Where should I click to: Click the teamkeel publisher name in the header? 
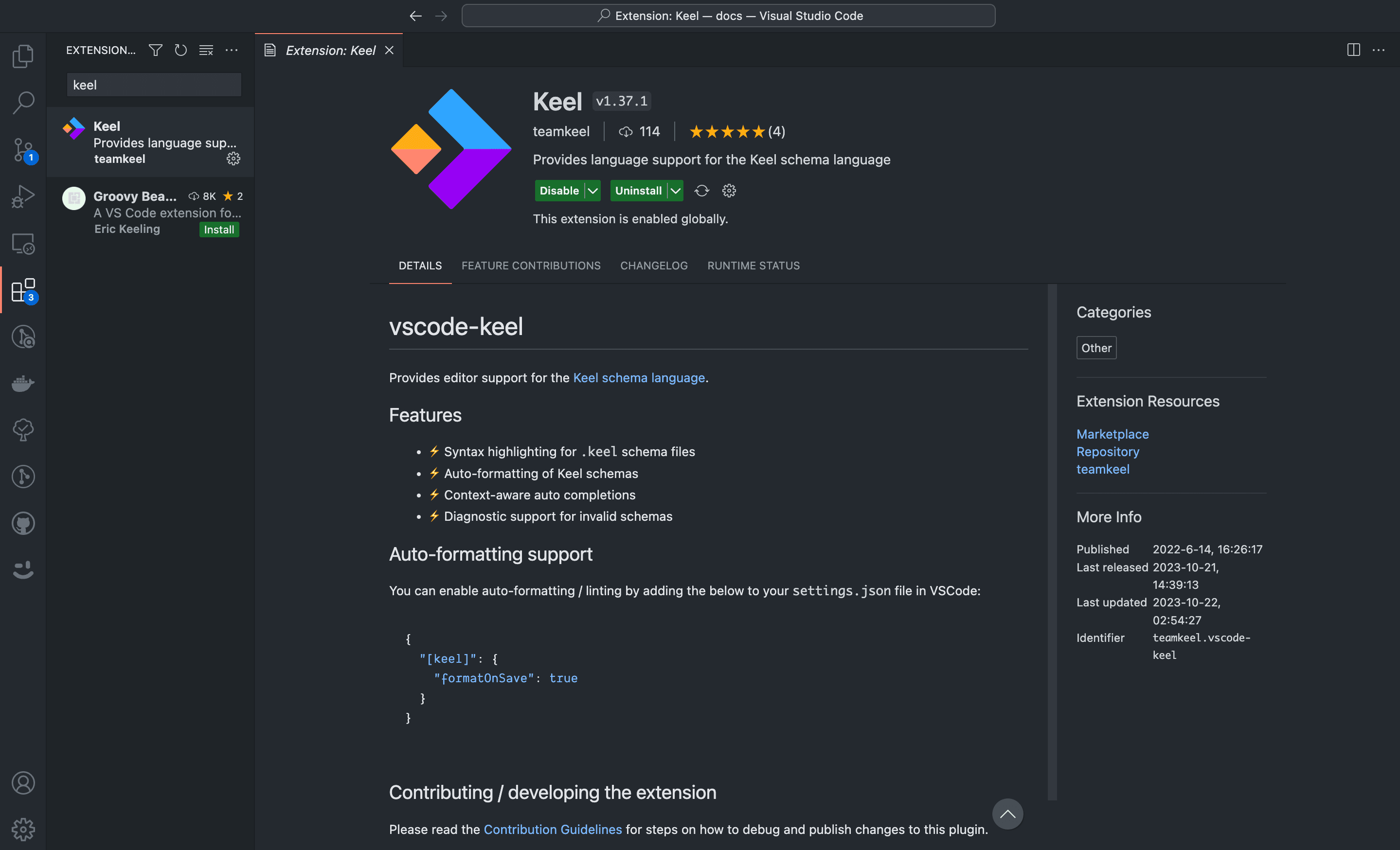point(561,132)
